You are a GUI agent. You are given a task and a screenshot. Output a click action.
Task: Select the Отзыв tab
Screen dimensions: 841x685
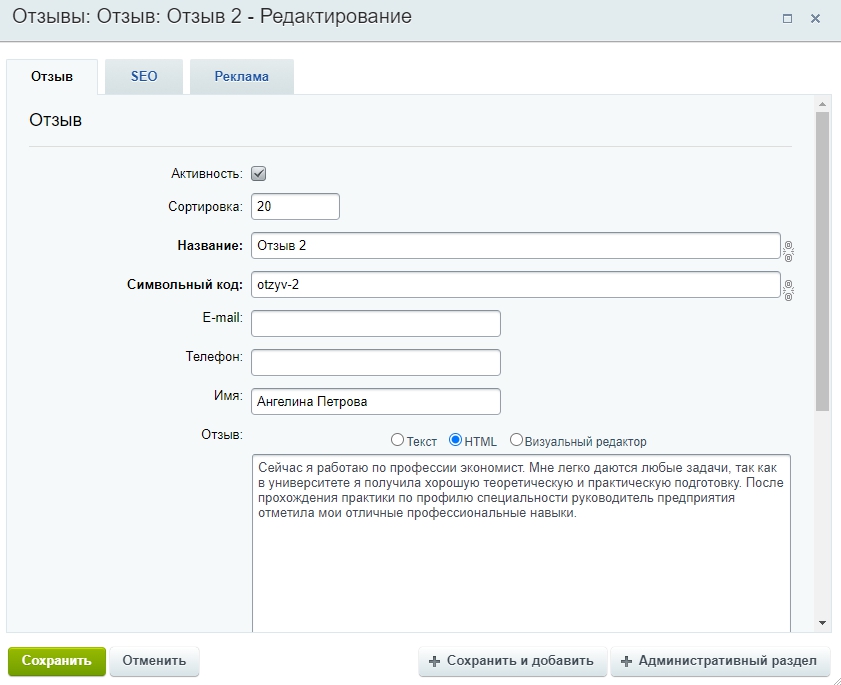52,77
